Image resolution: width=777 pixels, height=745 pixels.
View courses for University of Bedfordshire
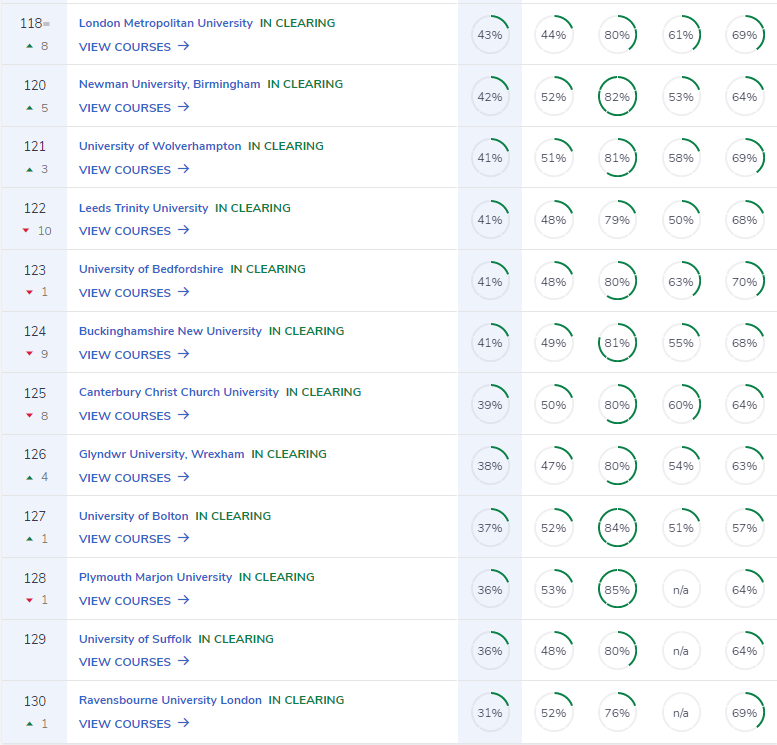pyautogui.click(x=134, y=292)
